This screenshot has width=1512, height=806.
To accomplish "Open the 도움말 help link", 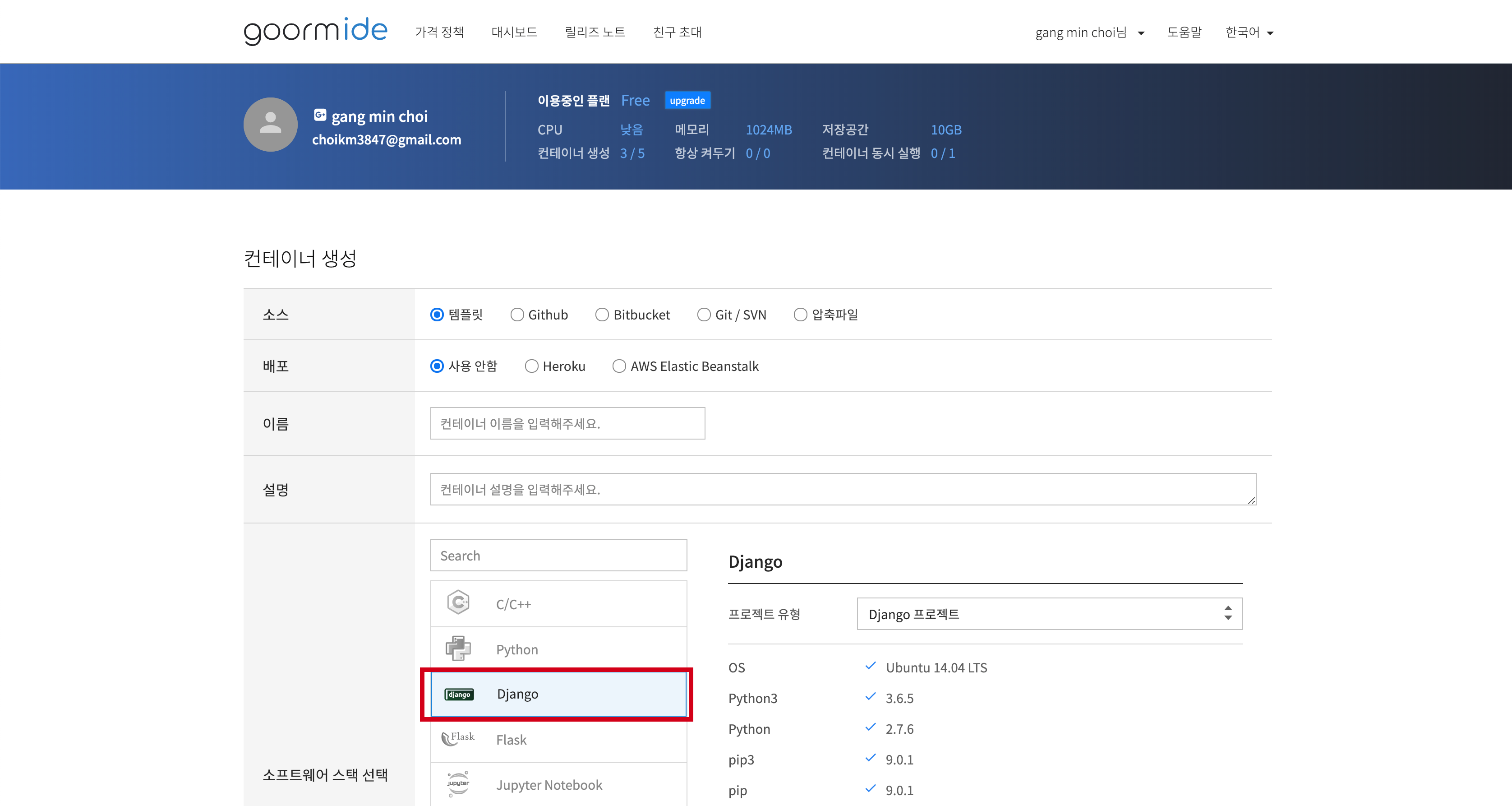I will [1183, 32].
